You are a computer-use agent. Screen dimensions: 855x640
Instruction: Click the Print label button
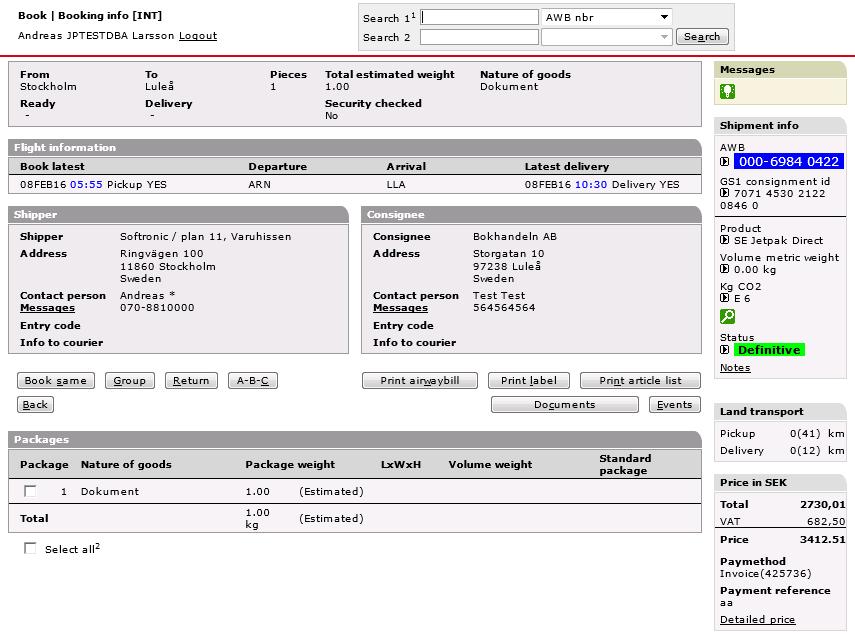point(529,381)
